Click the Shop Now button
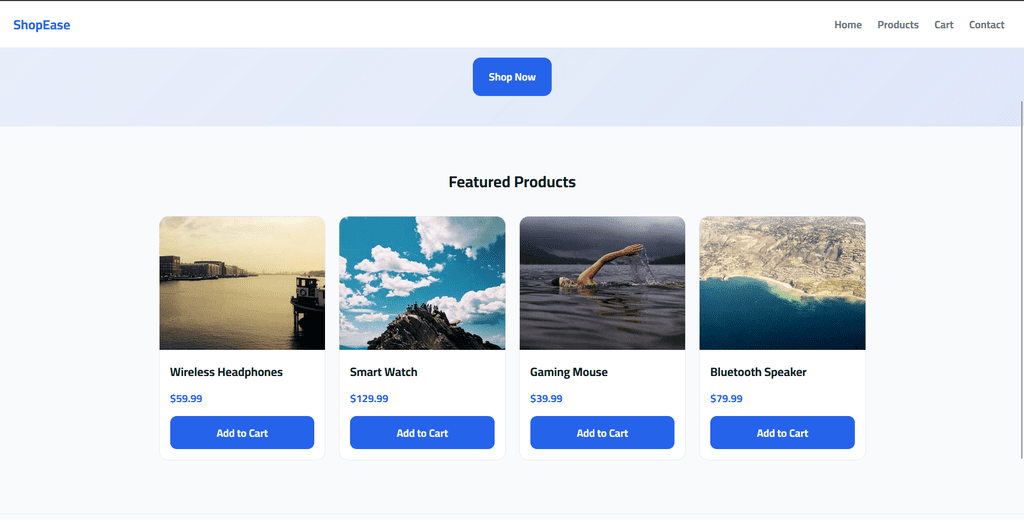The image size is (1024, 520). [512, 76]
